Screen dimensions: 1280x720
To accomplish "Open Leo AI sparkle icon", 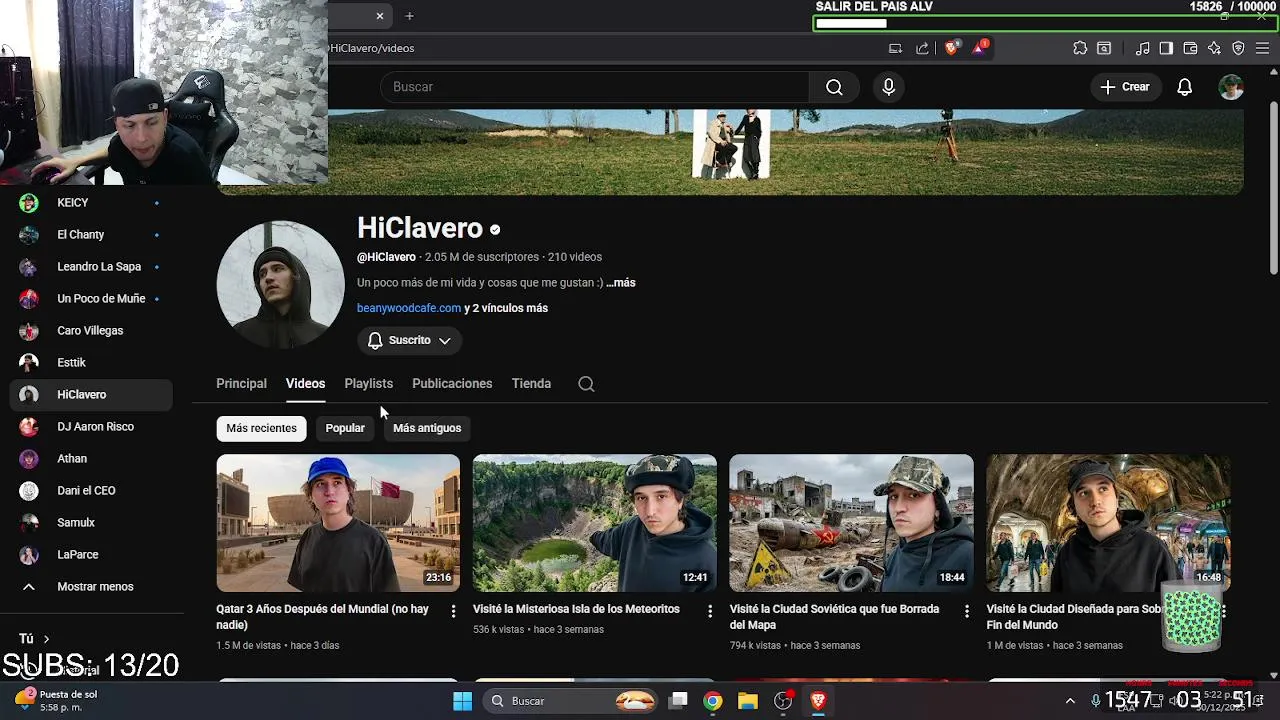I will [x=1214, y=48].
